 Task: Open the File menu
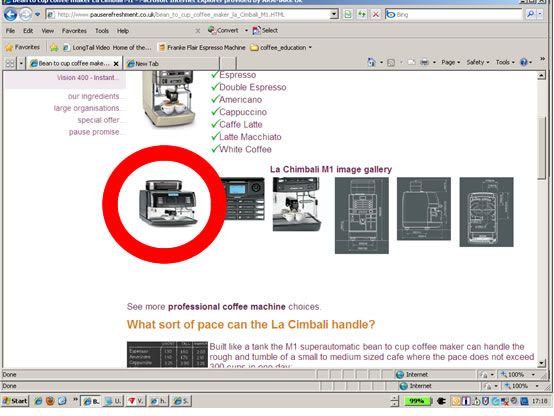10,31
